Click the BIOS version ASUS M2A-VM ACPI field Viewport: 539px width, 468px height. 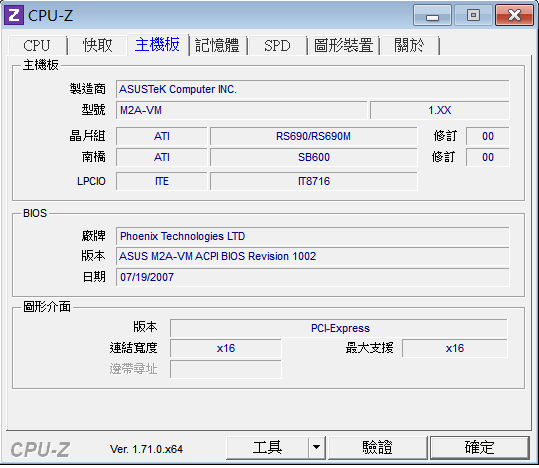tap(312, 257)
